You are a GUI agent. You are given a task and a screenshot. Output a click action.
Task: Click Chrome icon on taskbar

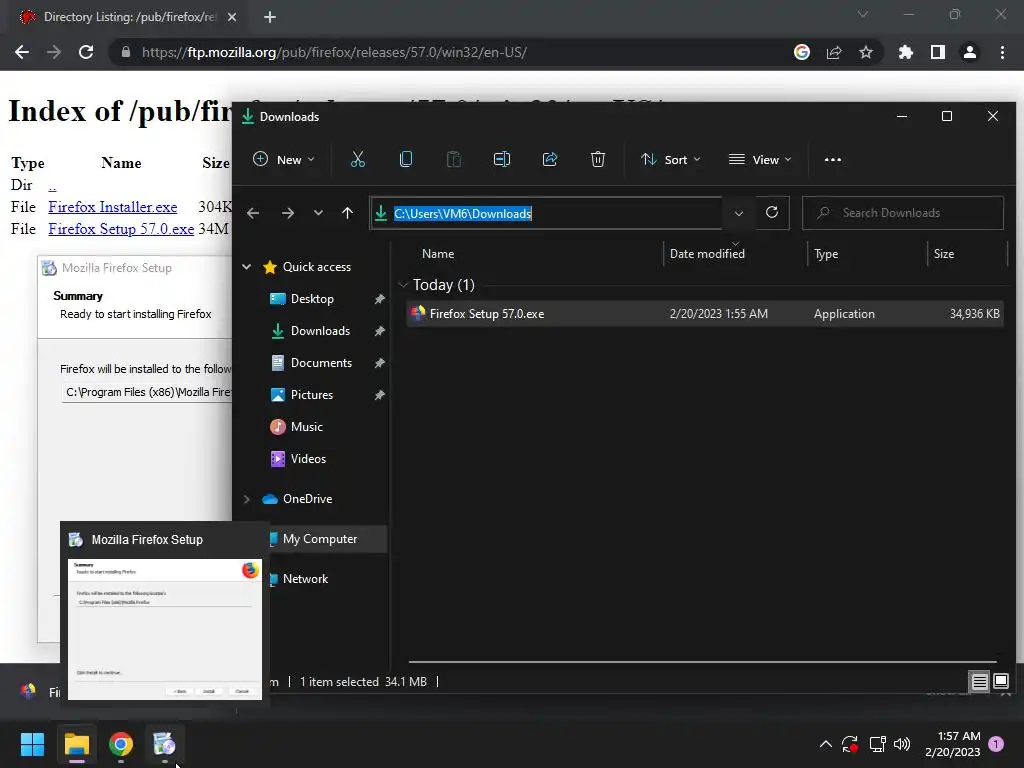coord(121,744)
